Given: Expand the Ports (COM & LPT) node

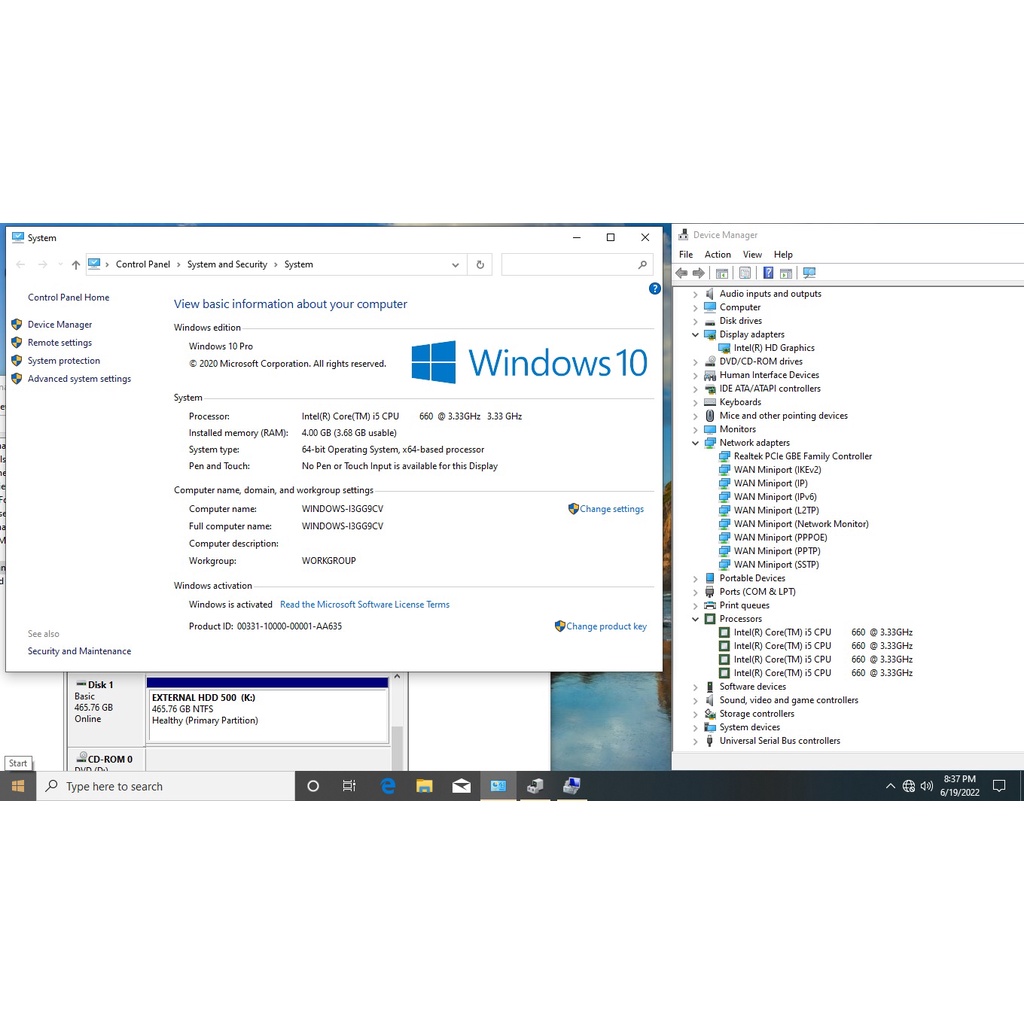Looking at the screenshot, I should coord(696,592).
